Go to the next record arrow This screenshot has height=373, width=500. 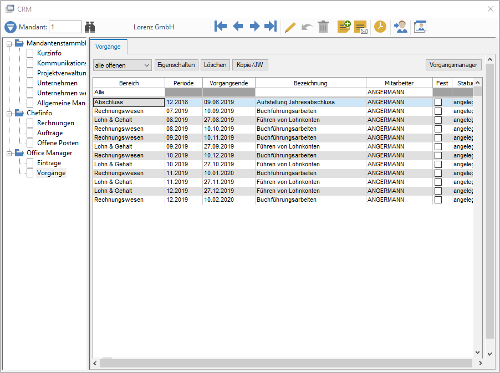tap(255, 26)
